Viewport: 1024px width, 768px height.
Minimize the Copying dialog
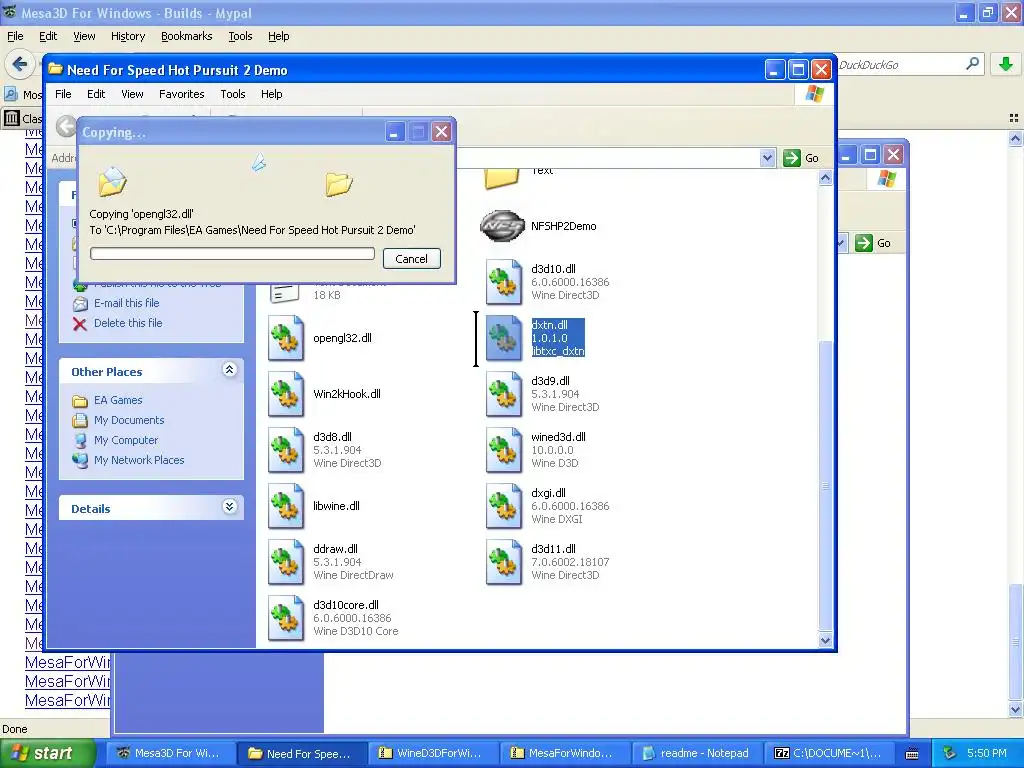(x=394, y=133)
